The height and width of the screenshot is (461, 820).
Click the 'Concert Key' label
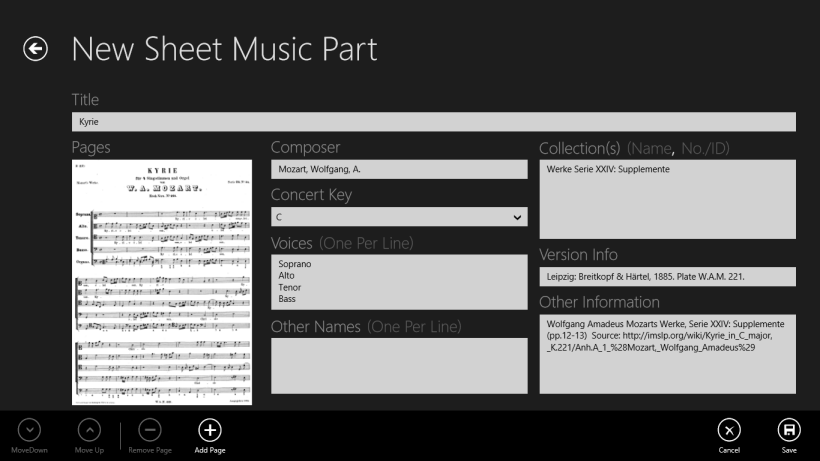(311, 195)
